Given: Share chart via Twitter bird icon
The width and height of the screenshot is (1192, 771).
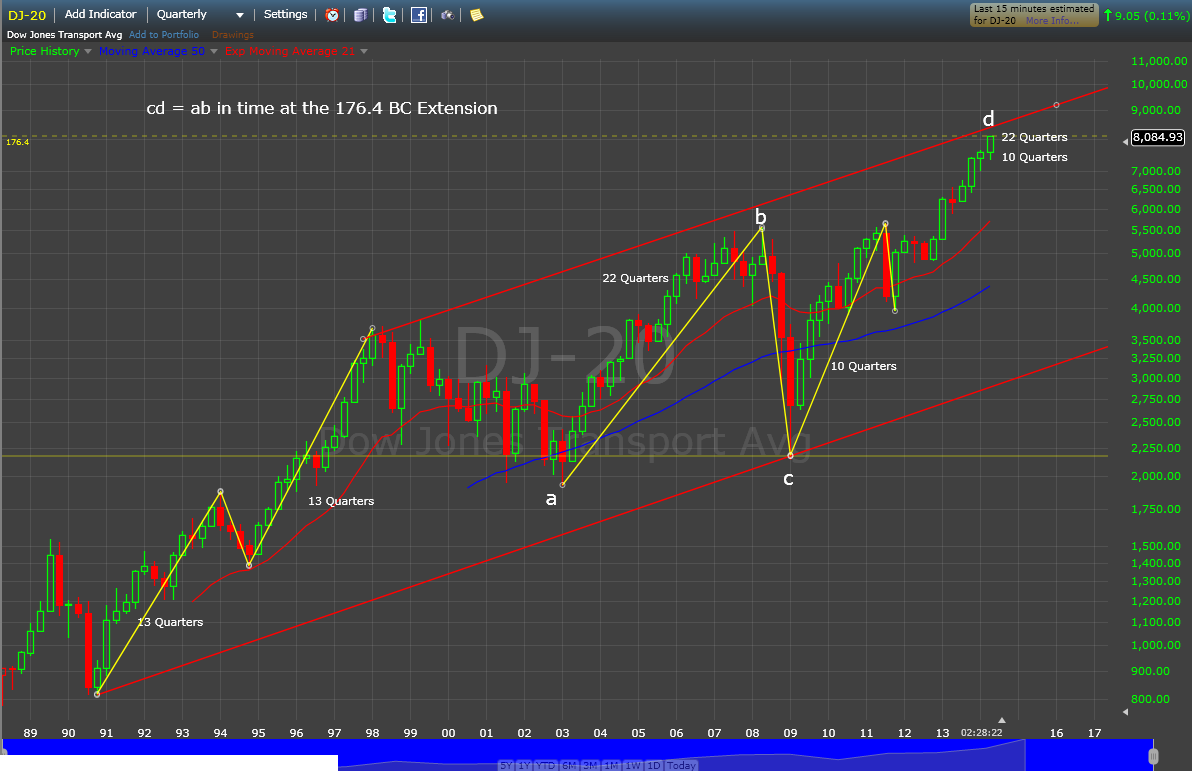Looking at the screenshot, I should pos(389,14).
